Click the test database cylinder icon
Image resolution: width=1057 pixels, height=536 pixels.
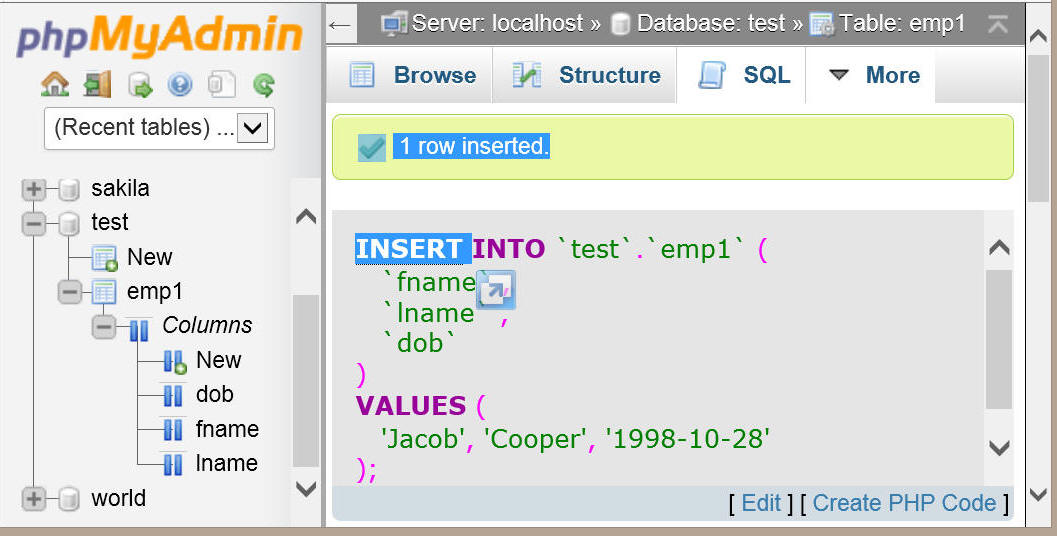pyautogui.click(x=69, y=223)
